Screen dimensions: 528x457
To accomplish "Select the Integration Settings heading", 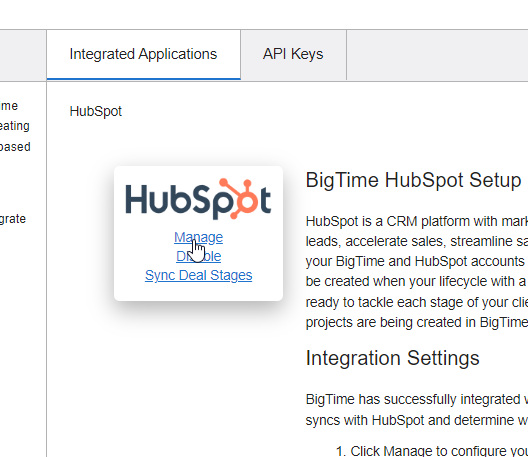I will [392, 358].
